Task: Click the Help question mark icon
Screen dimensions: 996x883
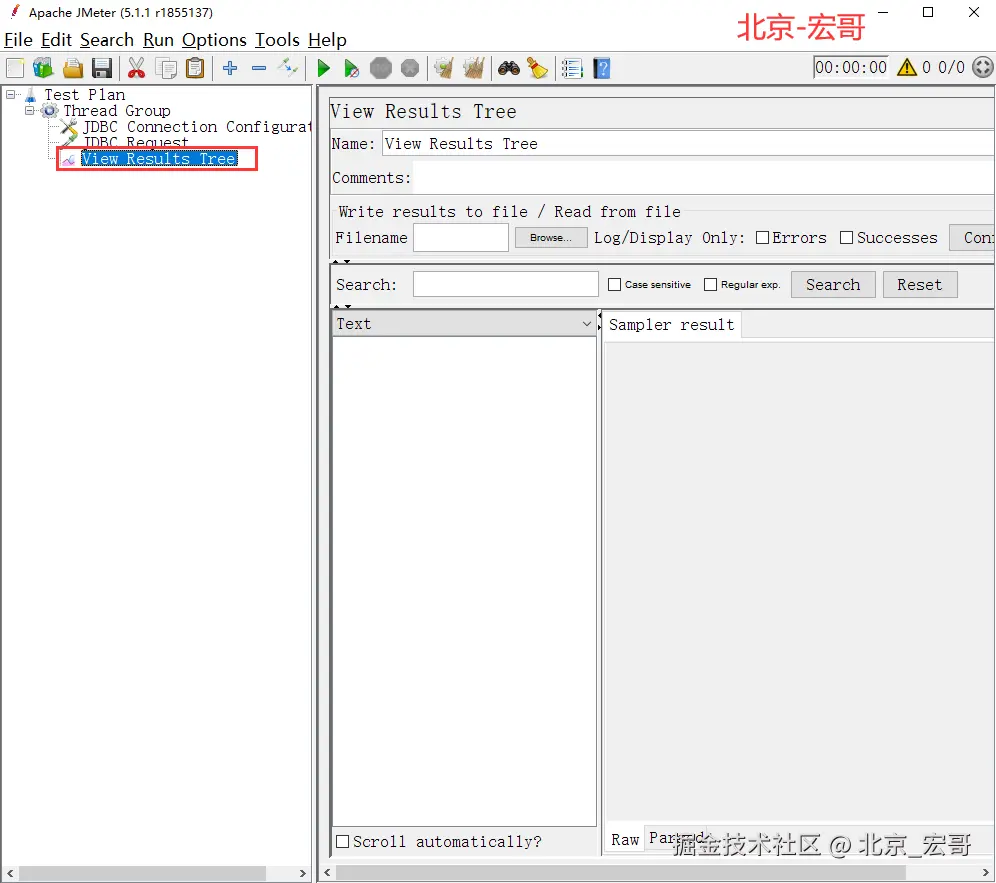Action: [x=601, y=68]
